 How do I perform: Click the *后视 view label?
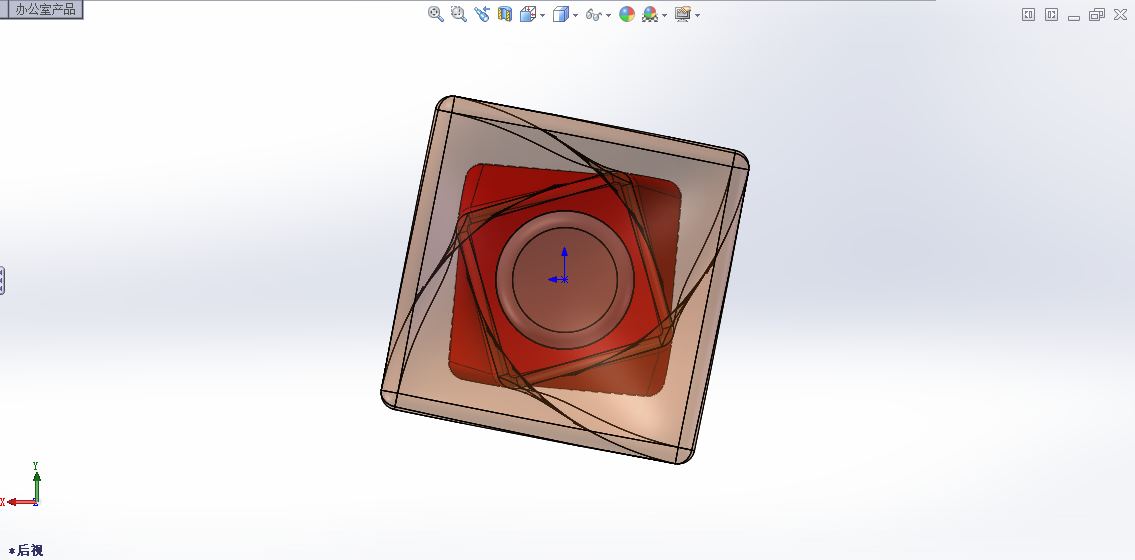[26, 551]
